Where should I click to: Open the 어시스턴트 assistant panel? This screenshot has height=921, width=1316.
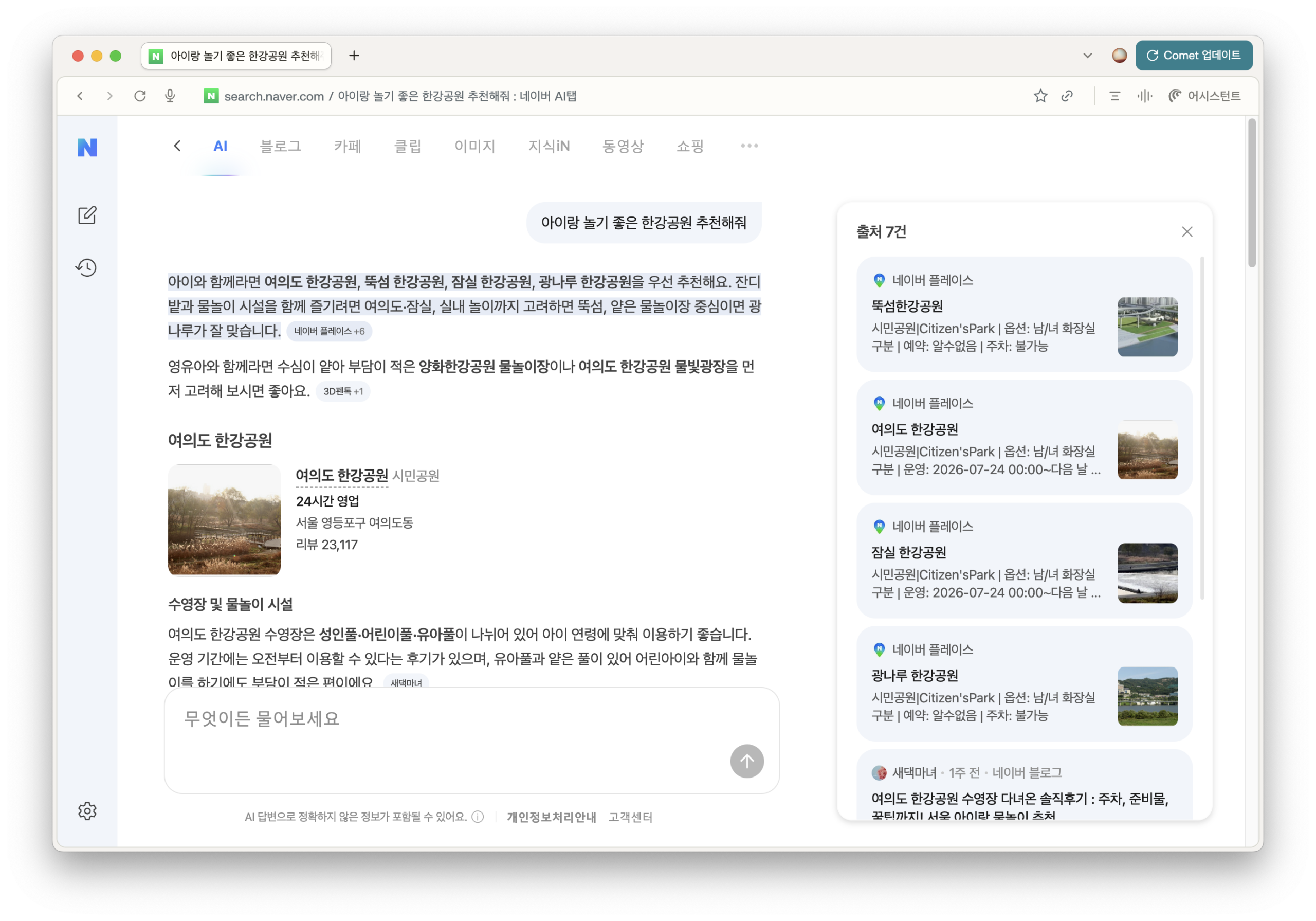point(1204,96)
